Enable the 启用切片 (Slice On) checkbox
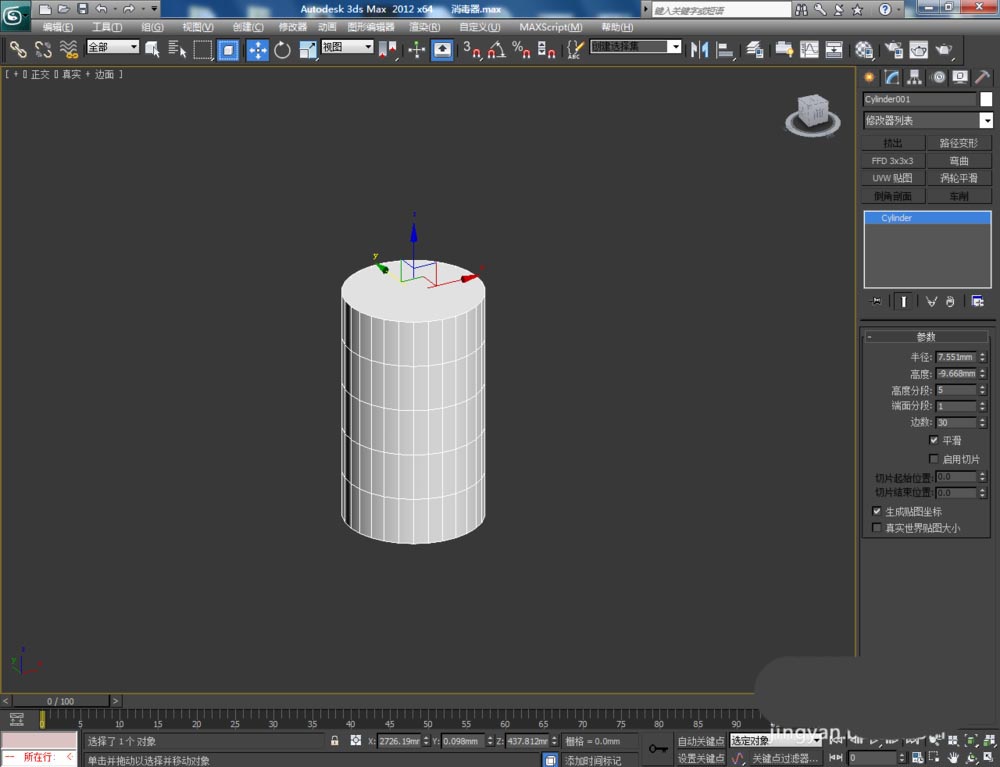The height and width of the screenshot is (767, 1000). click(933, 459)
